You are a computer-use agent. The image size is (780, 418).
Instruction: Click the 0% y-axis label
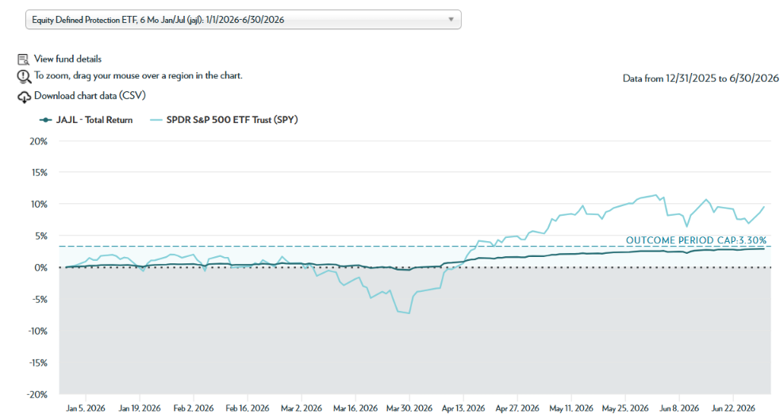pyautogui.click(x=41, y=268)
